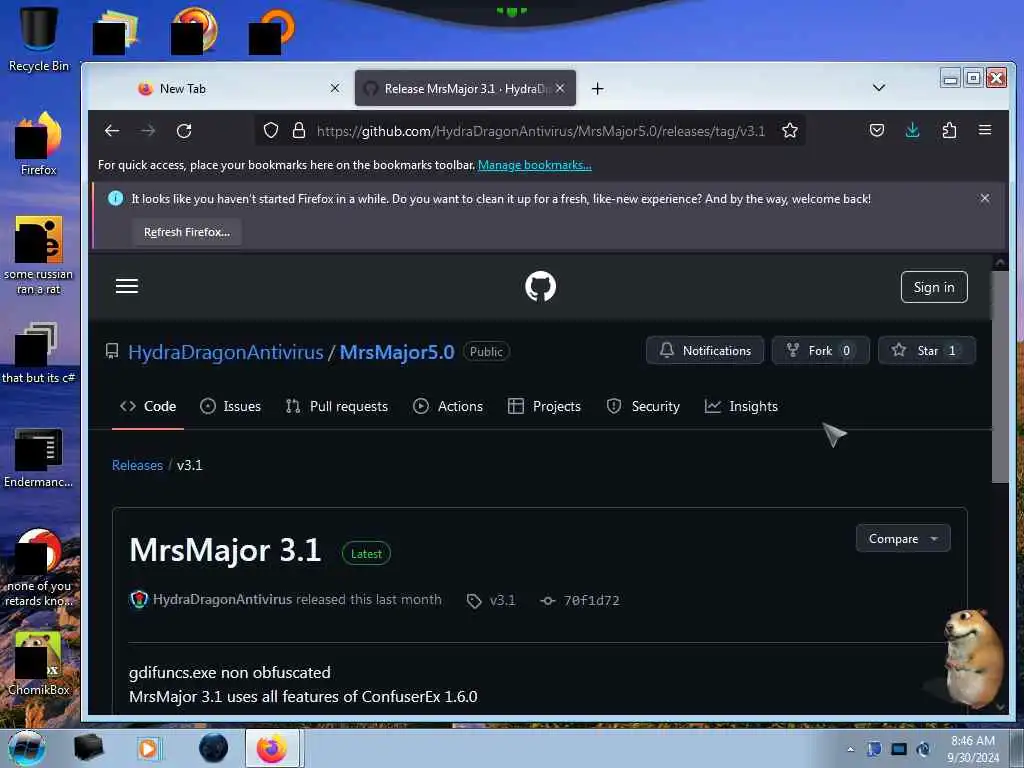Click the tray network icon

click(899, 749)
